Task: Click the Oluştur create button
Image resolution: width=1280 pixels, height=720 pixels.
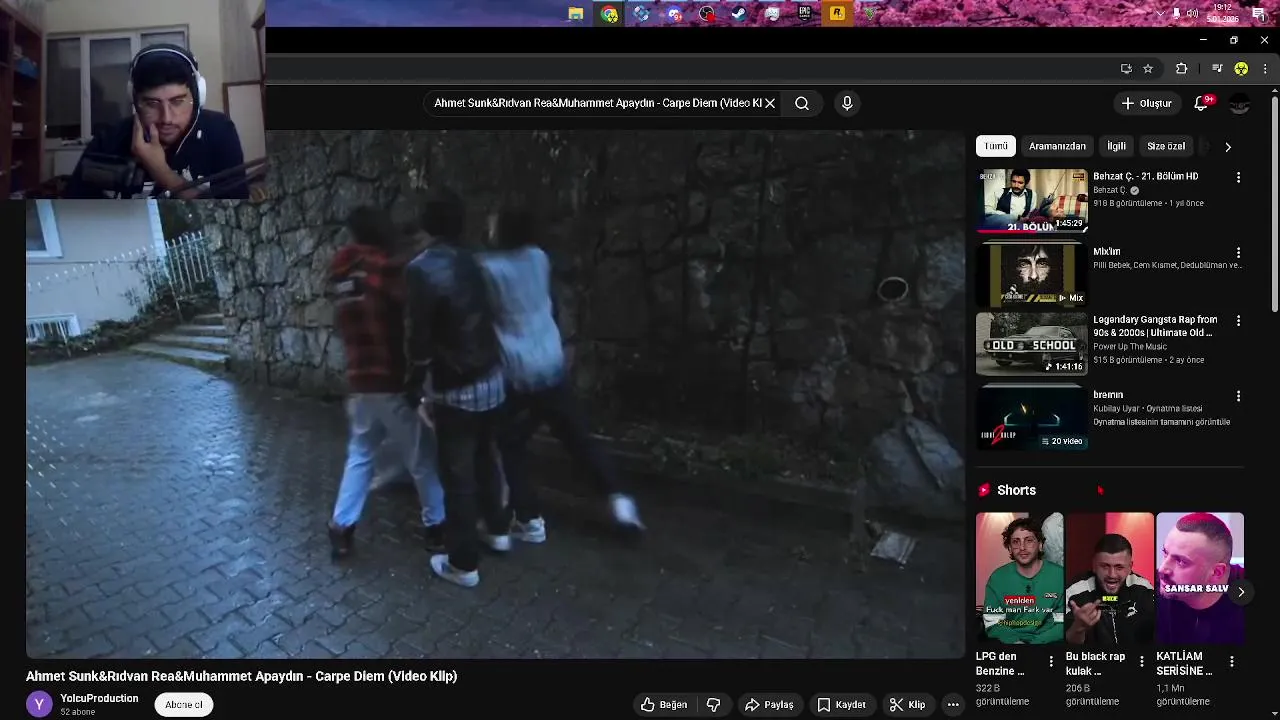Action: point(1146,103)
